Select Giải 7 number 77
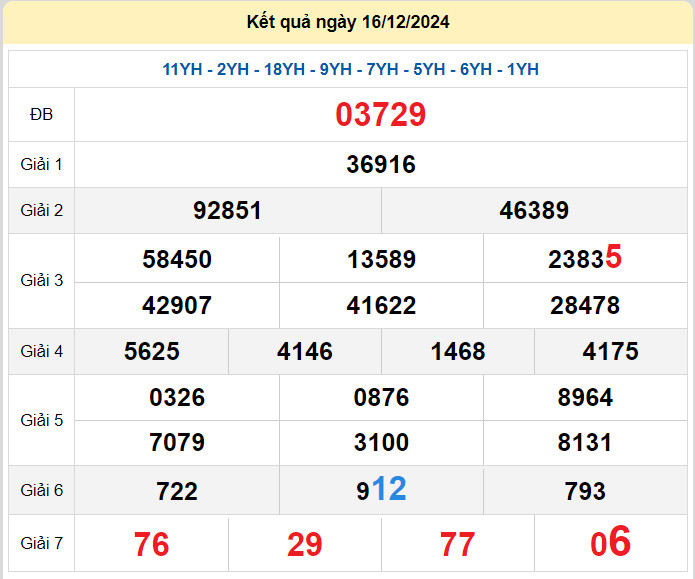The height and width of the screenshot is (579, 695). (x=458, y=544)
